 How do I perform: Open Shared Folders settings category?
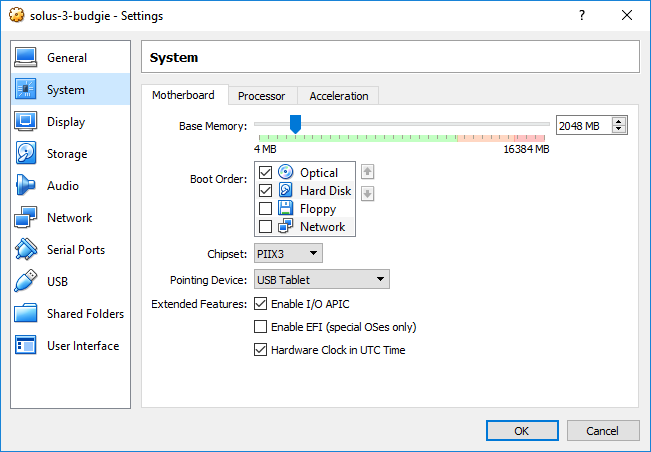point(71,313)
